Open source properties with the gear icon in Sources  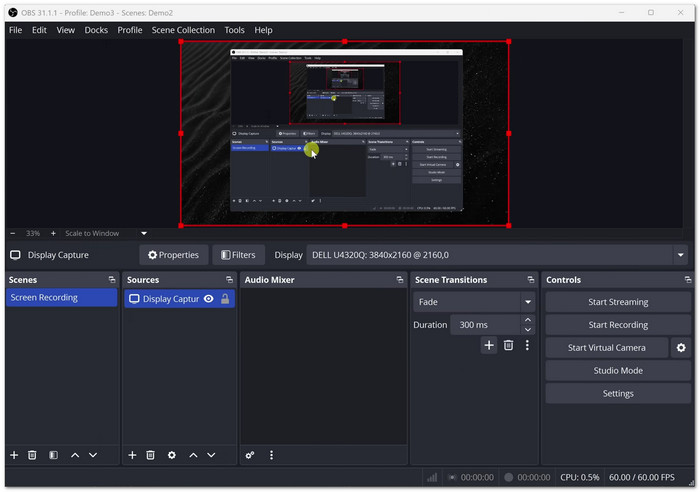pyautogui.click(x=172, y=455)
